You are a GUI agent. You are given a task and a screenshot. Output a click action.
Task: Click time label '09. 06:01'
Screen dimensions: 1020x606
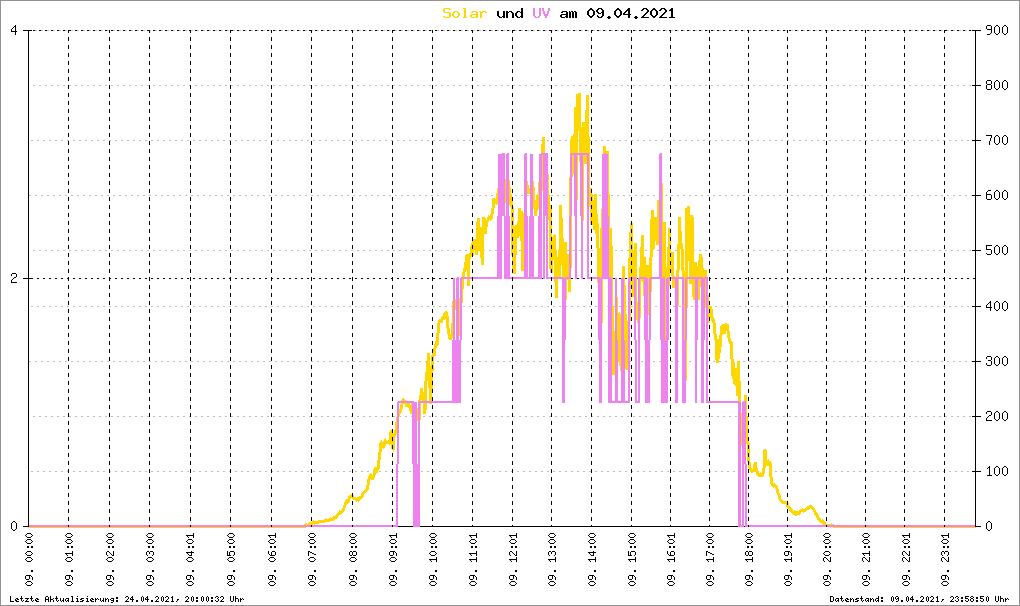272,559
